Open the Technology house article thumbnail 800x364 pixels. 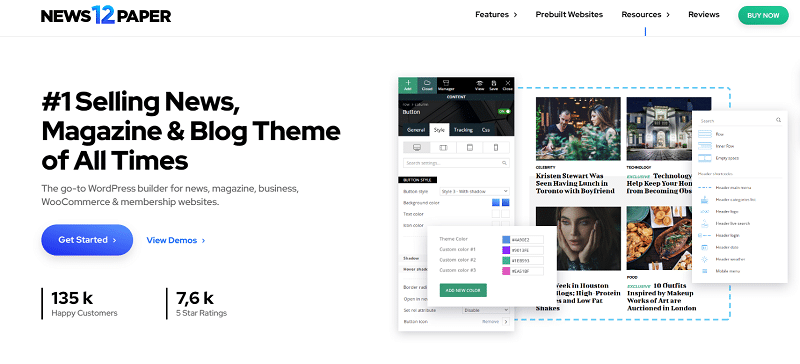point(668,129)
